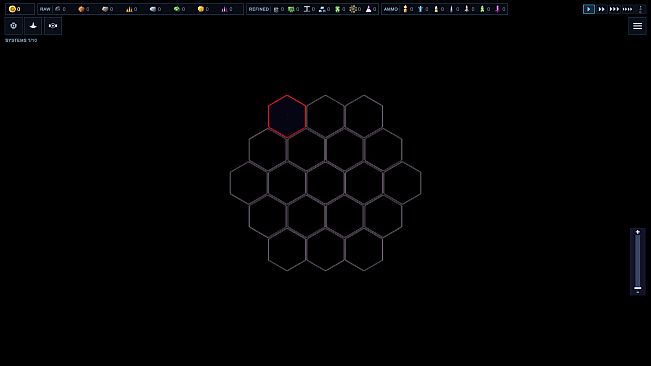Click the dim icon after speed controls

click(x=640, y=9)
